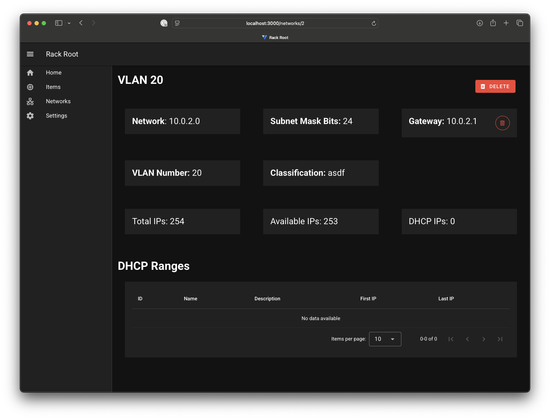The height and width of the screenshot is (419, 550).
Task: Sort by the Name column header
Action: (190, 299)
